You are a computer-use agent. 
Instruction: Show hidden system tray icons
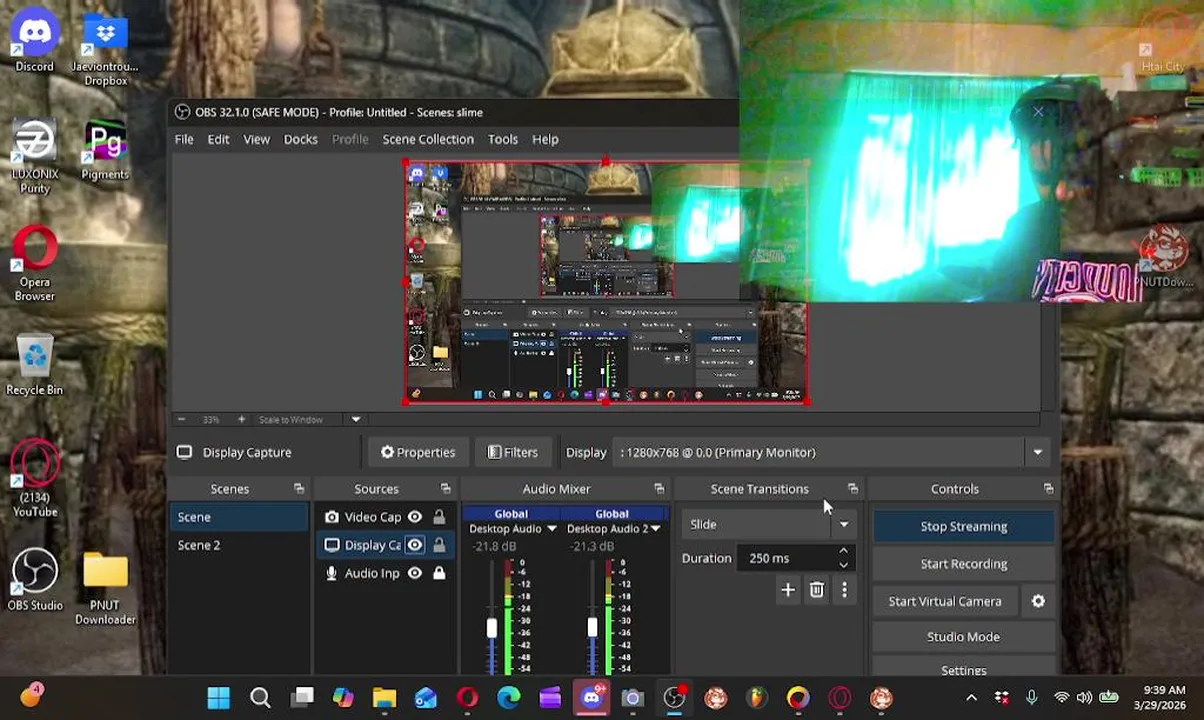[971, 697]
